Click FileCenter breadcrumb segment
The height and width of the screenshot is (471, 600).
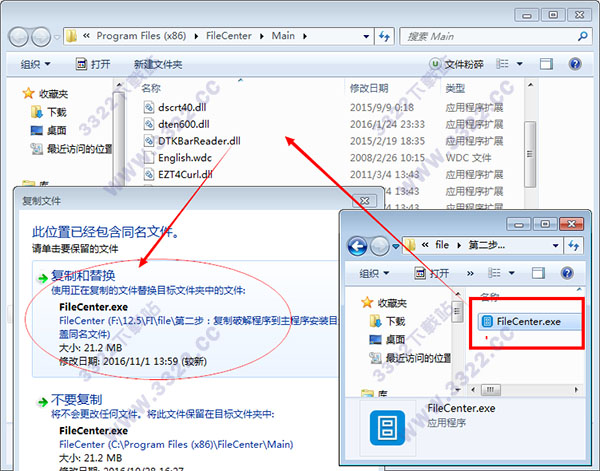tap(228, 36)
